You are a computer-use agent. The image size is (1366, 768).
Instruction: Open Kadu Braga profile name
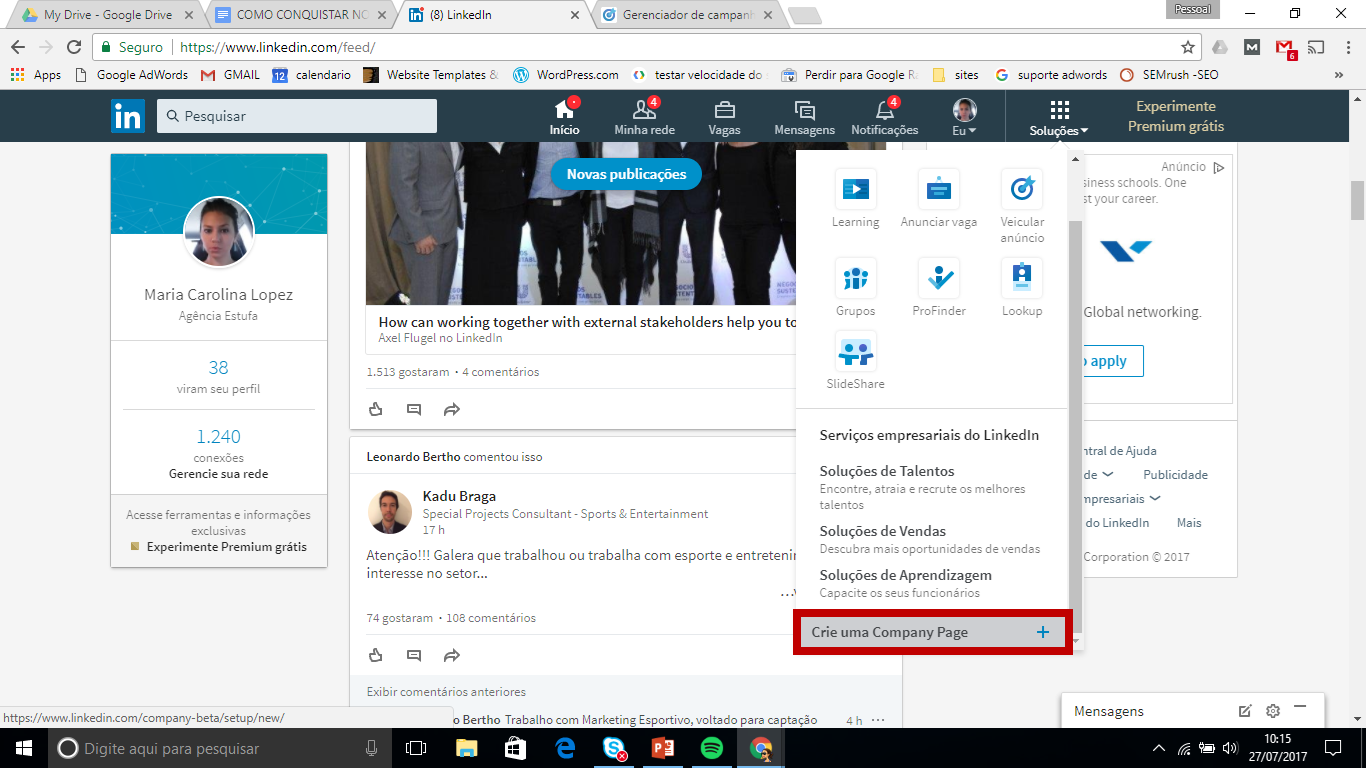tap(459, 496)
